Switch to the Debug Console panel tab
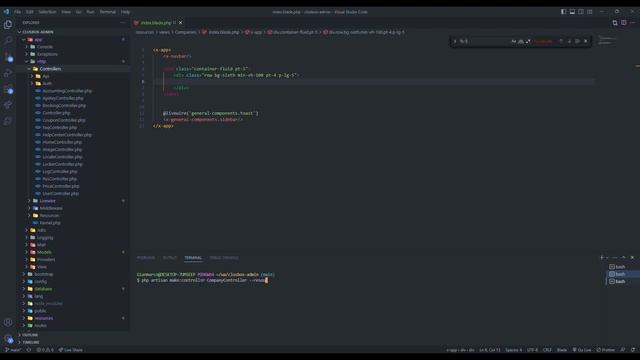Viewport: 640px width, 360px height. pos(224,258)
